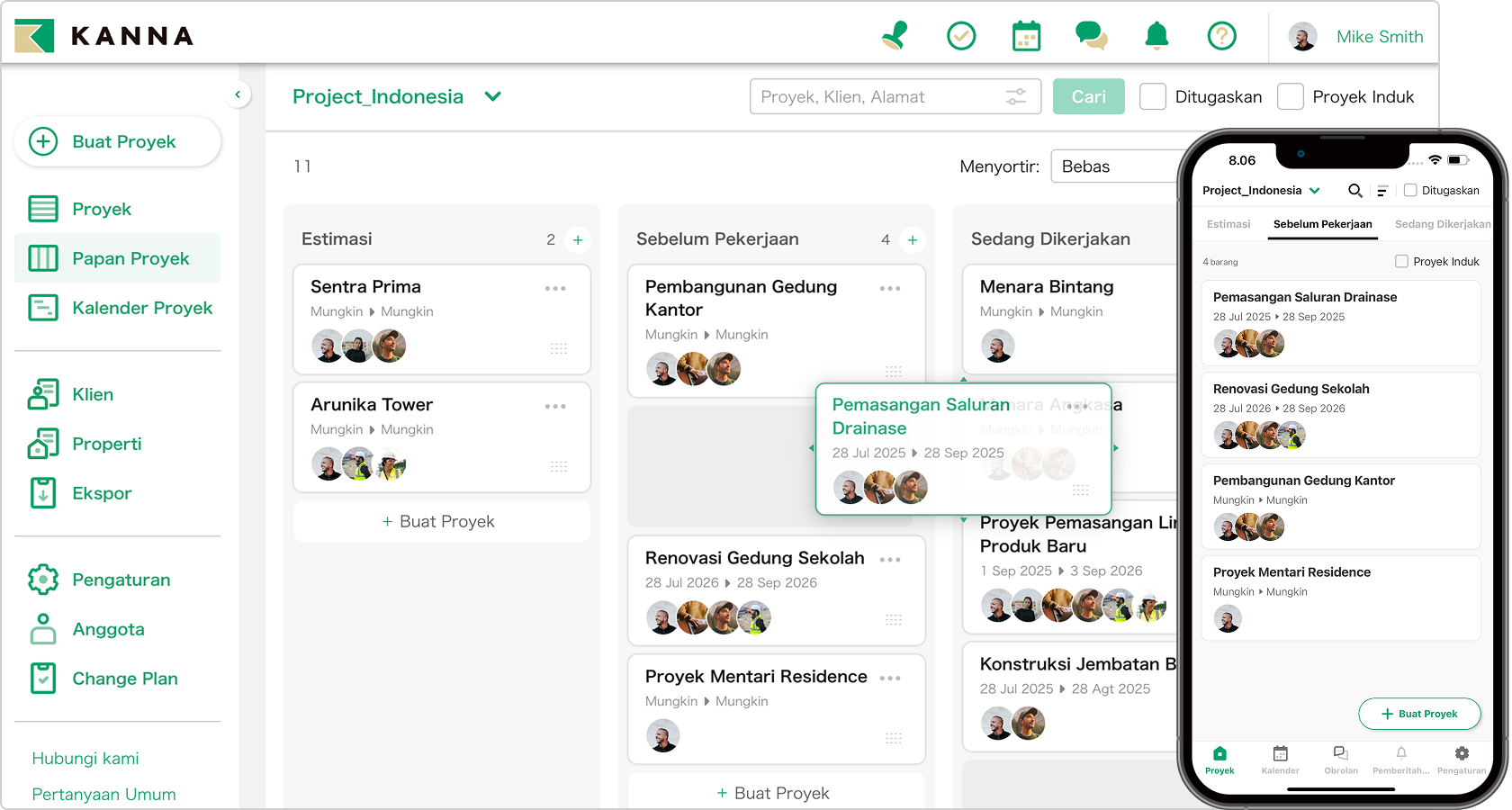Open the calendar icon in the top bar
Screen dimensions: 1512x810
point(1026,36)
